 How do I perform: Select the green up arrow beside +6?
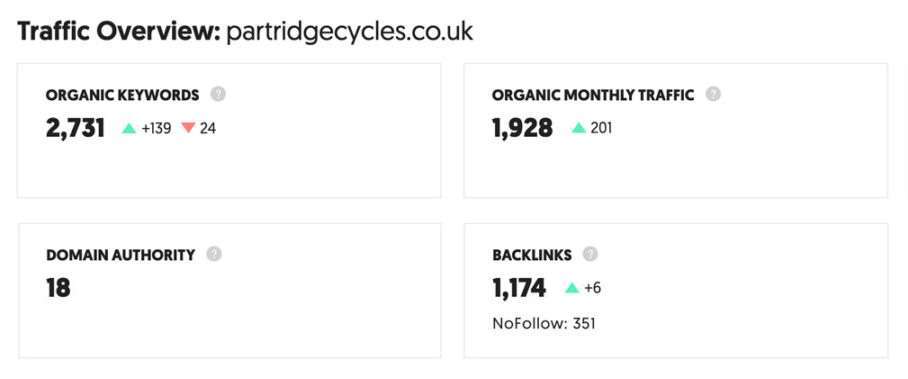pos(572,288)
